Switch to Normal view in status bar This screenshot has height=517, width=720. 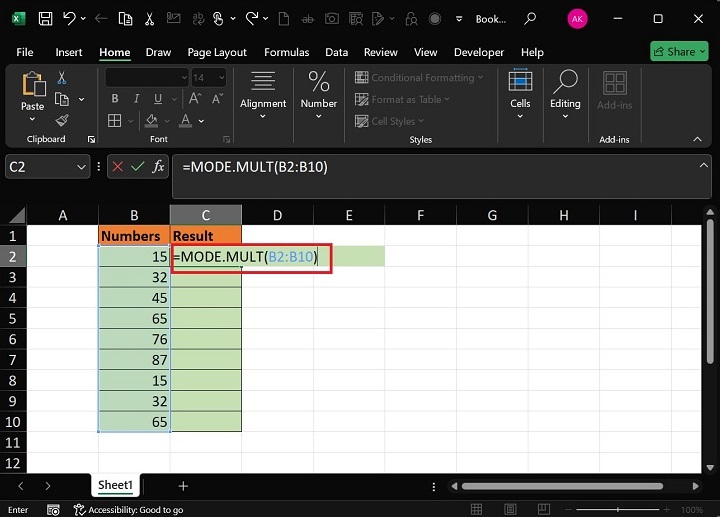coord(476,509)
